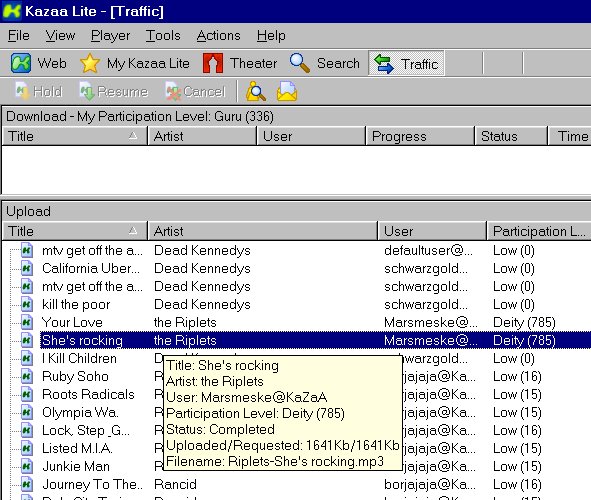Click file icon next to I Kill Children
The height and width of the screenshot is (500, 591).
pyautogui.click(x=26, y=358)
